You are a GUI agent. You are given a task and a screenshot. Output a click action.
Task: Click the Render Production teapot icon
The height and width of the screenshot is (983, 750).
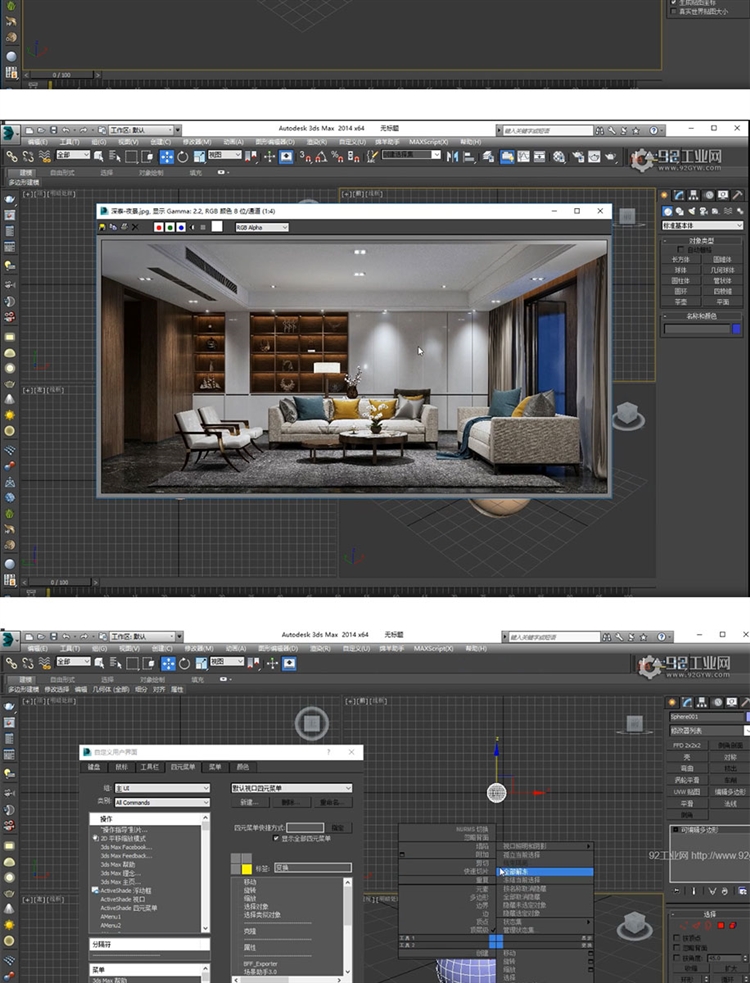pos(610,156)
